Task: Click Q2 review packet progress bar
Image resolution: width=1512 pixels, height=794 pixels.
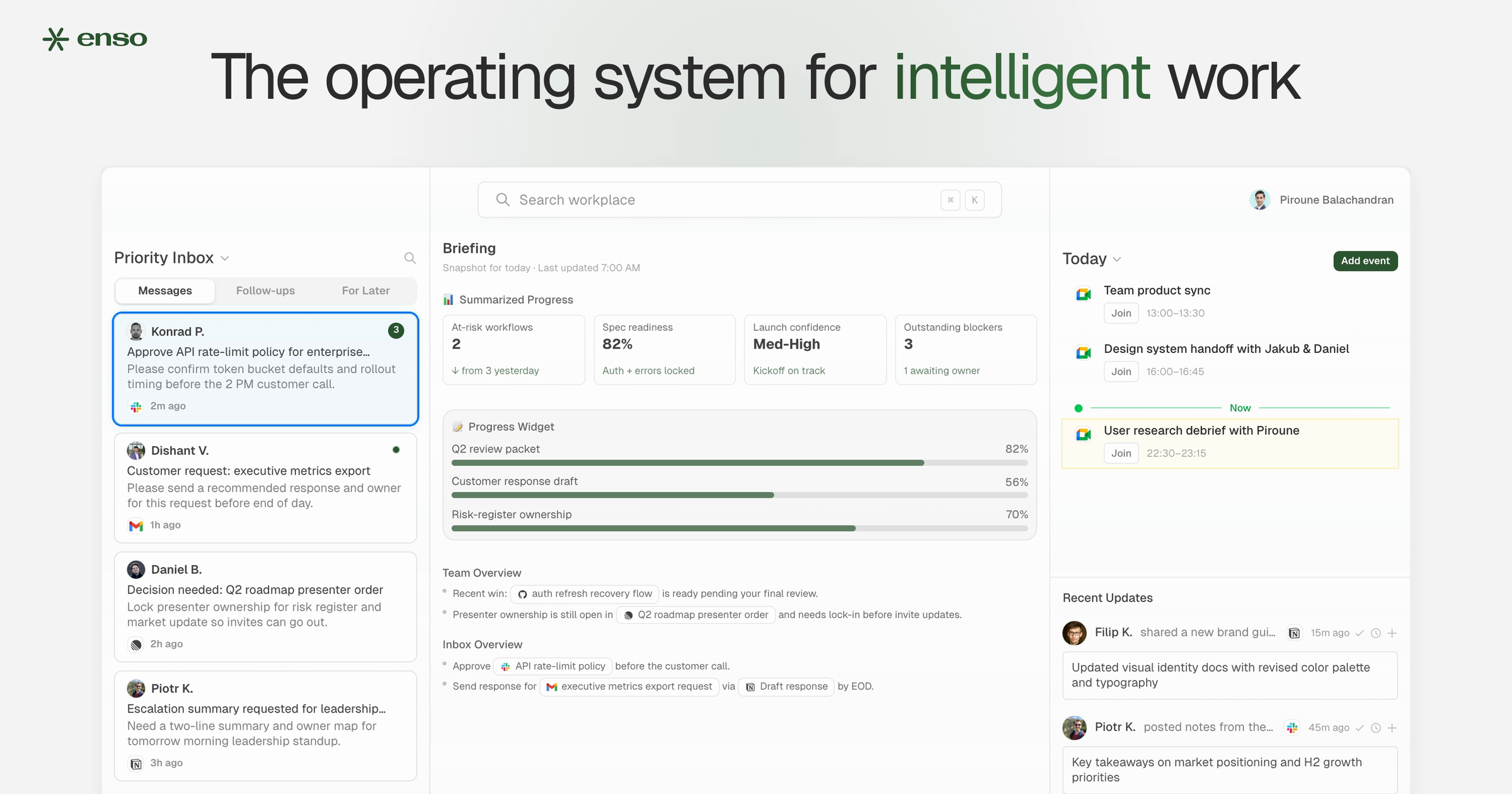Action: coord(740,463)
